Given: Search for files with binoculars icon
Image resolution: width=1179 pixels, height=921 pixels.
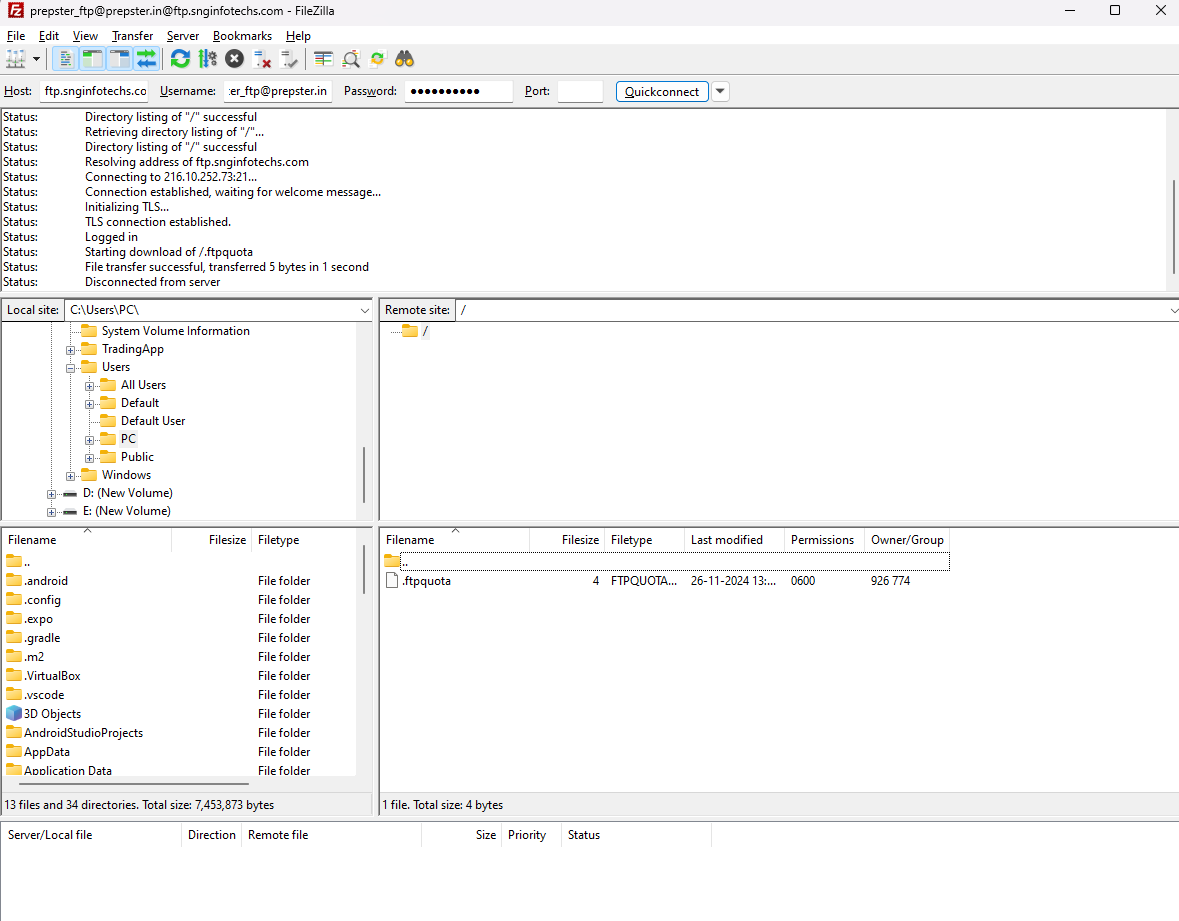Looking at the screenshot, I should pyautogui.click(x=405, y=59).
